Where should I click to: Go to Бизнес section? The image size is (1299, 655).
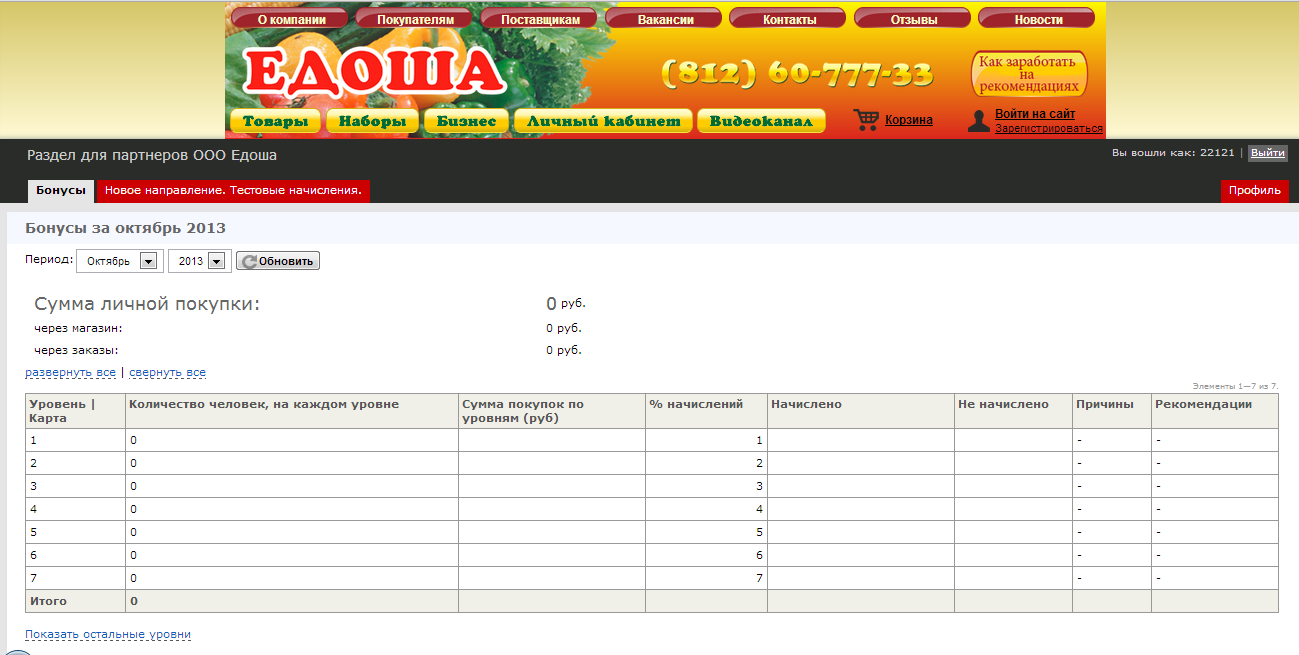click(x=466, y=121)
